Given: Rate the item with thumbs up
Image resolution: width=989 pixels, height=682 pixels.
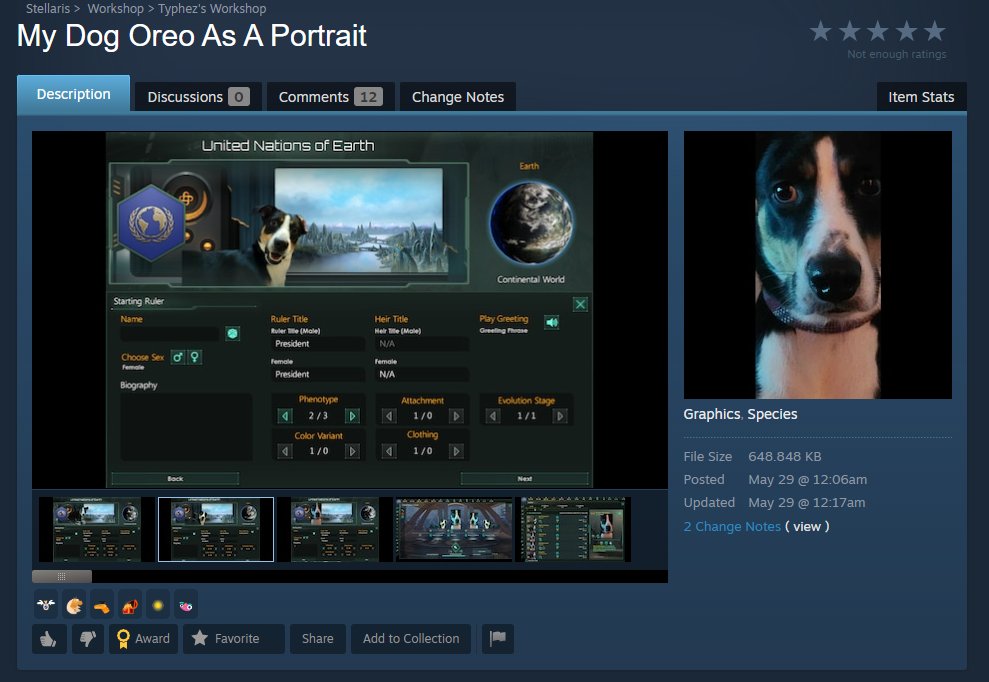Looking at the screenshot, I should 49,638.
